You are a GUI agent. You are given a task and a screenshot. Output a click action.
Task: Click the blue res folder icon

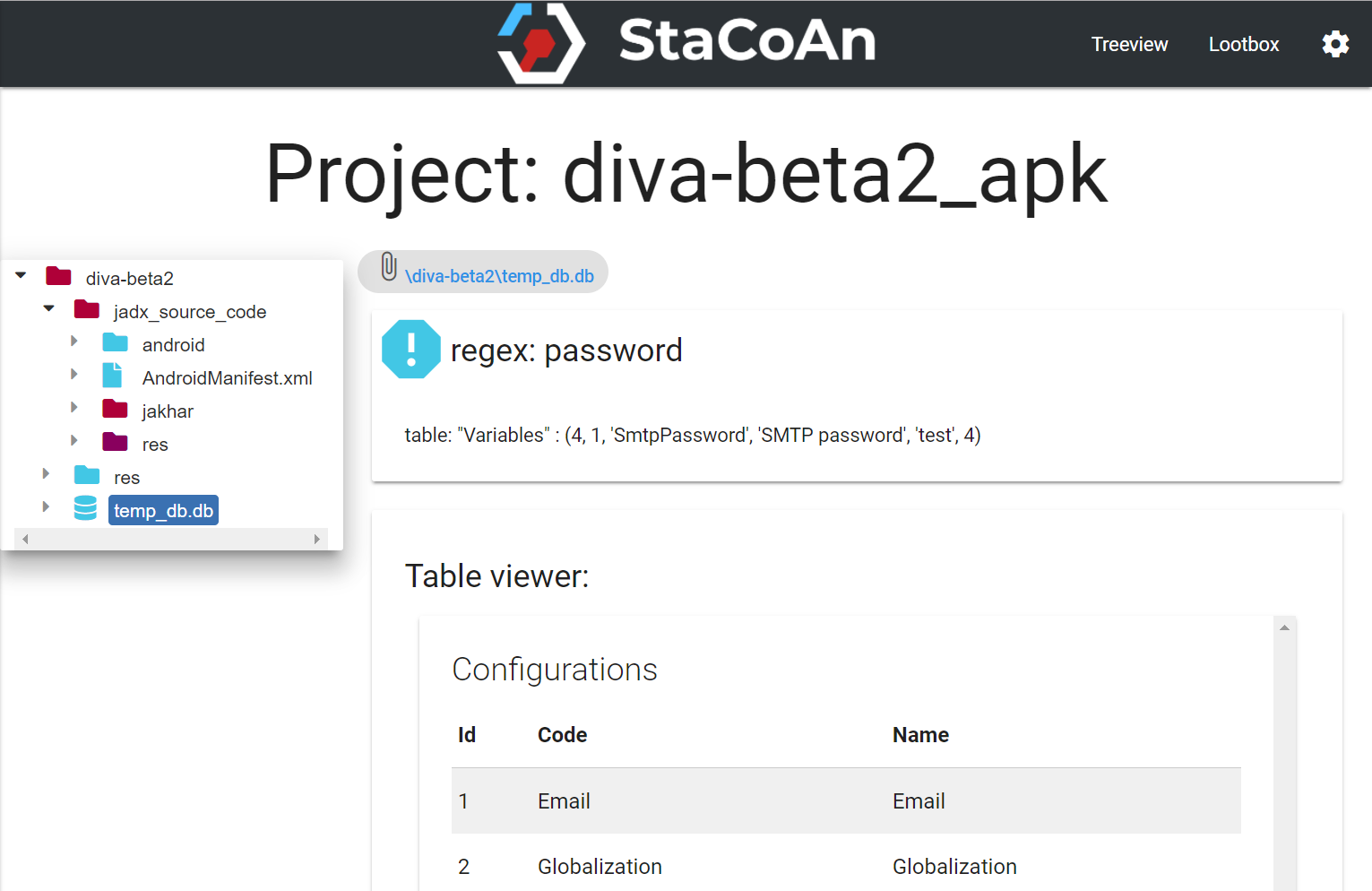coord(87,475)
